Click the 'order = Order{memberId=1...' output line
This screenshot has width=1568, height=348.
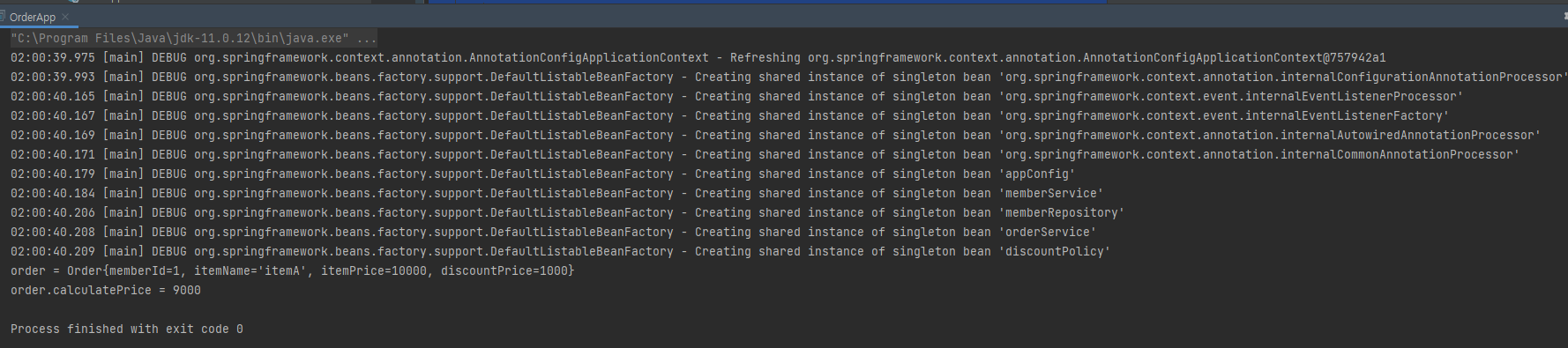pos(292,270)
